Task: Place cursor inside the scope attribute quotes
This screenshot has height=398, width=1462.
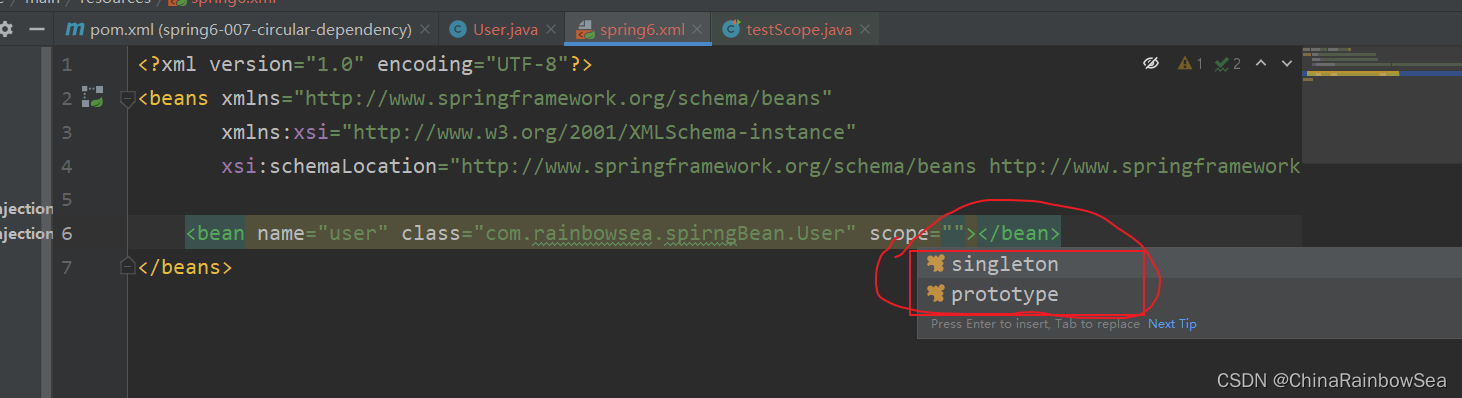Action: click(958, 234)
